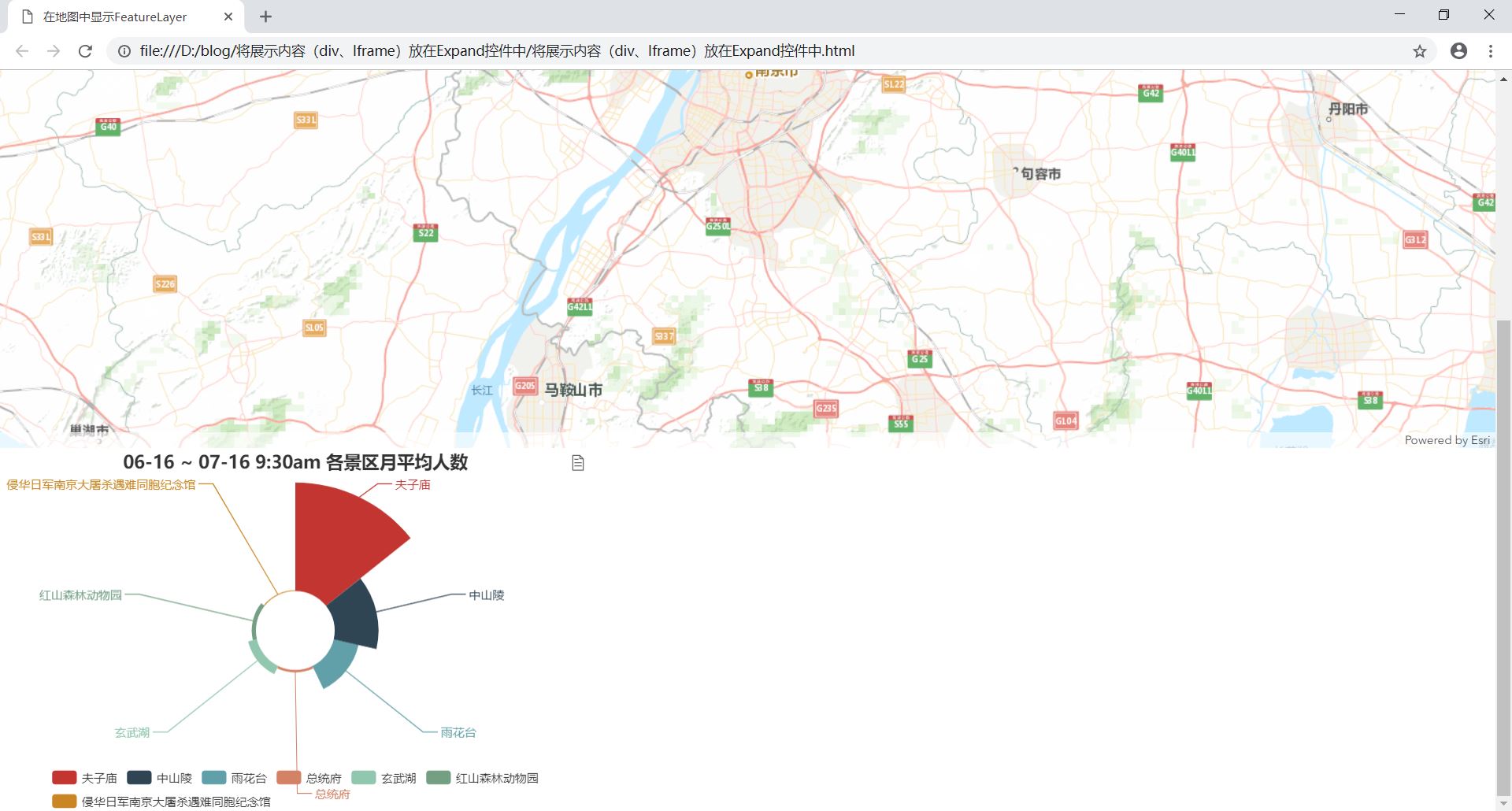Click the G312 road shield on map
The width and height of the screenshot is (1512, 811).
(x=1415, y=239)
